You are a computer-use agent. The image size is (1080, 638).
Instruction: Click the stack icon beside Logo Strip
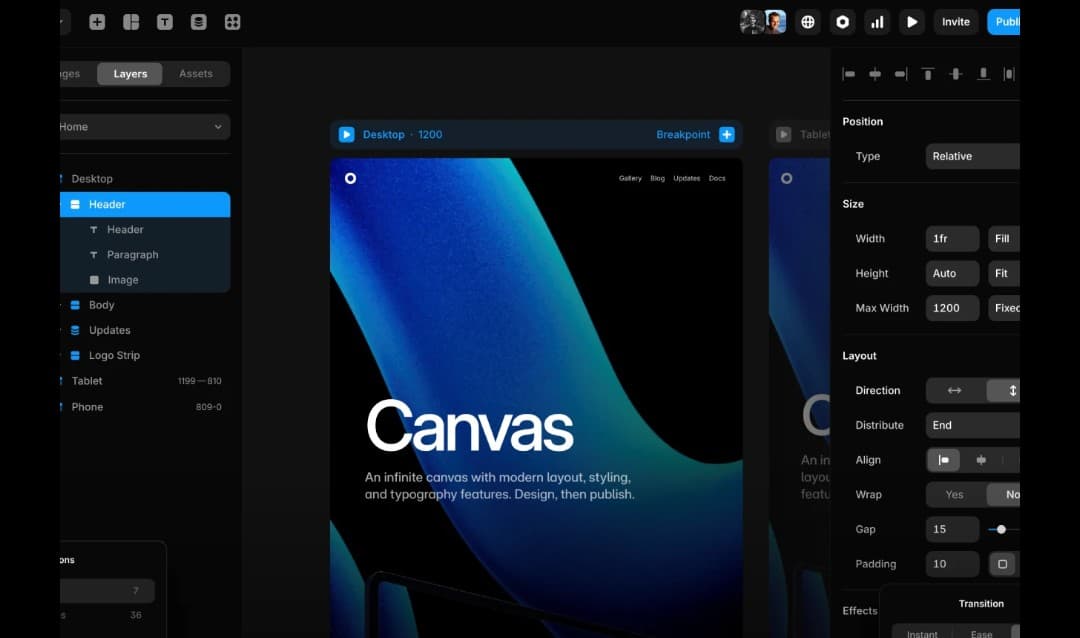(x=75, y=356)
